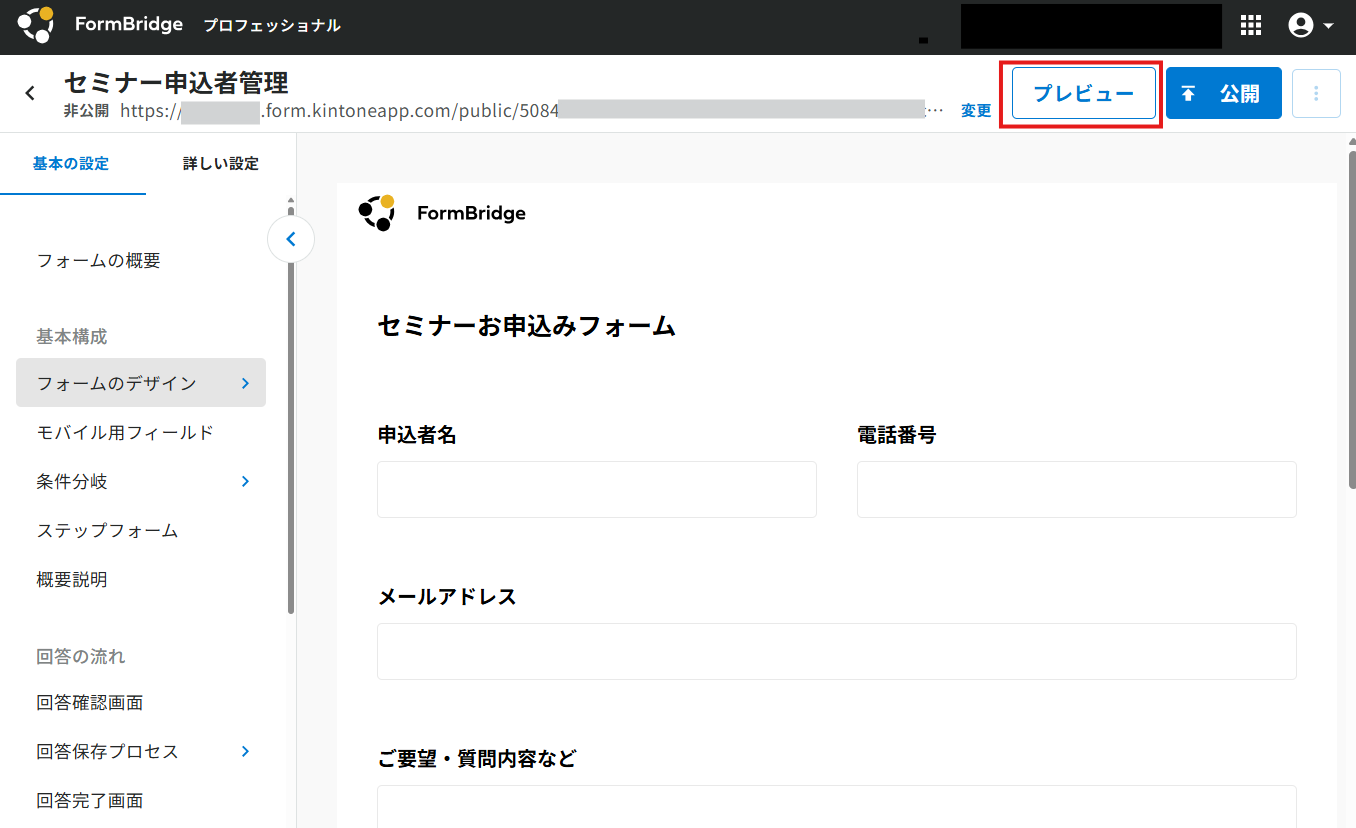The image size is (1356, 828).
Task: Click the 変更 link next to the URL
Action: [x=976, y=111]
